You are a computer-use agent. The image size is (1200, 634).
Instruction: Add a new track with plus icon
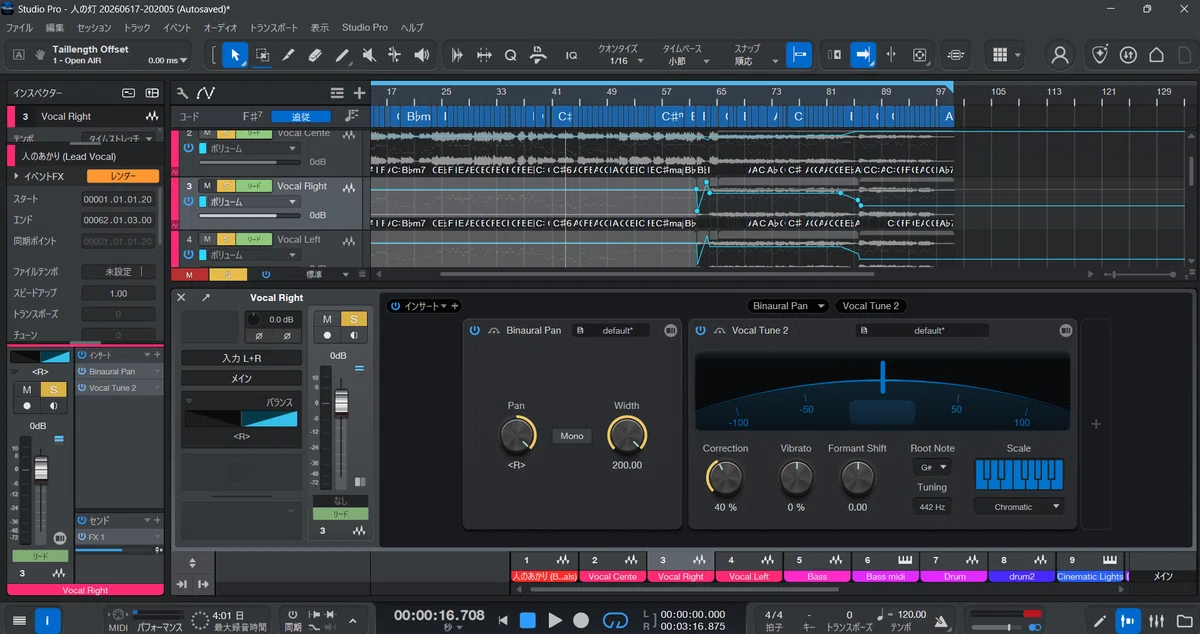click(359, 93)
